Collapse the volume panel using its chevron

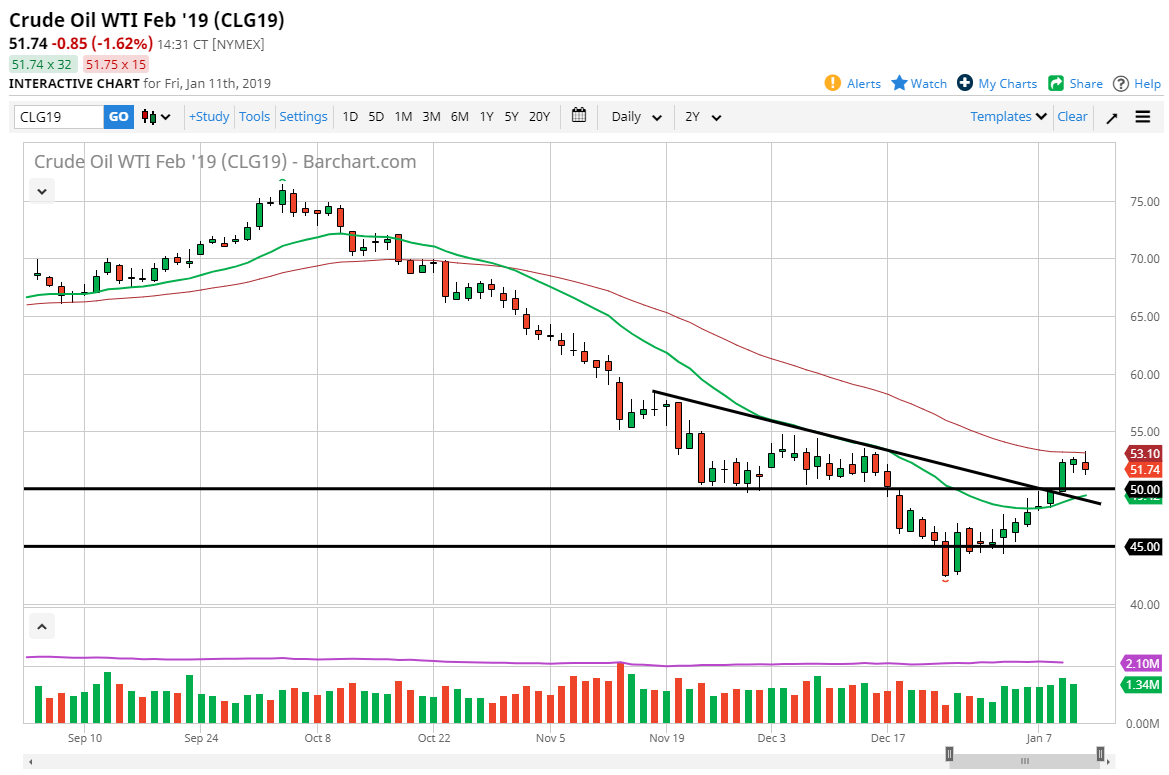pos(41,625)
